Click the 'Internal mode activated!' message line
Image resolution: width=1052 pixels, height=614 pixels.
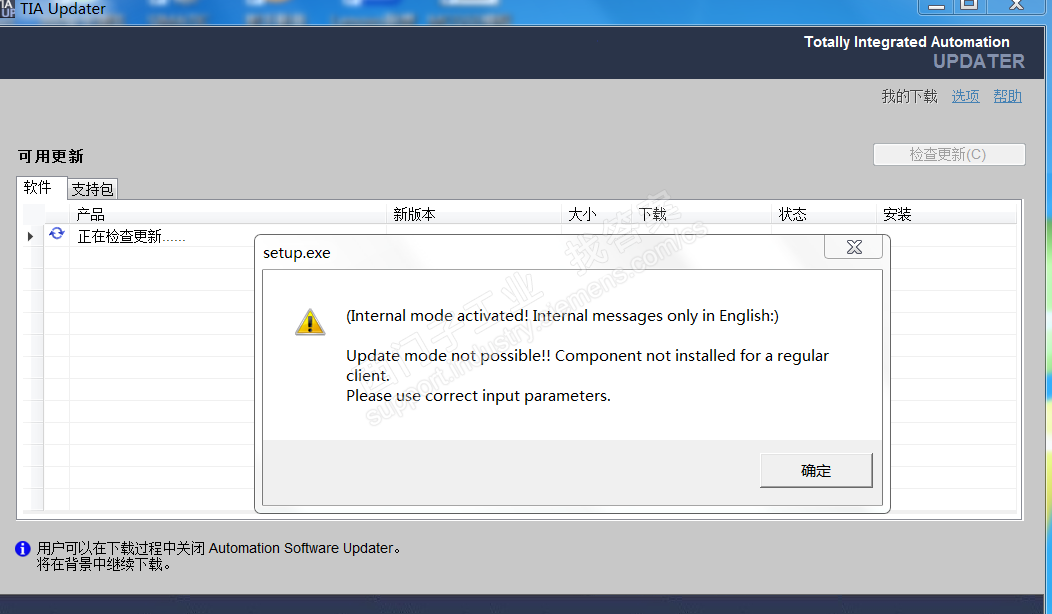(x=562, y=316)
